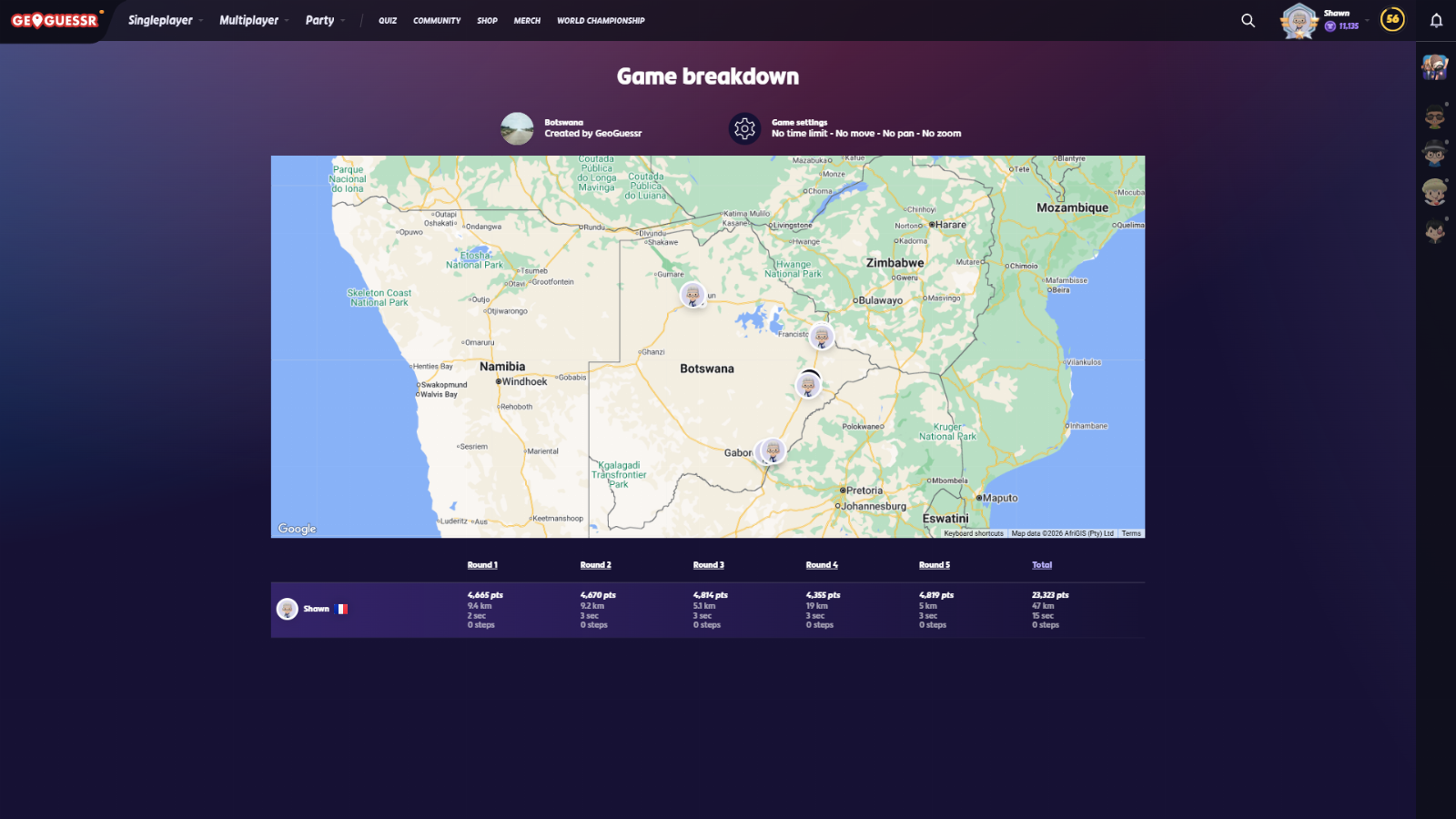Click the Botswana map thumbnail image
This screenshot has width=1456, height=819.
tap(517, 128)
